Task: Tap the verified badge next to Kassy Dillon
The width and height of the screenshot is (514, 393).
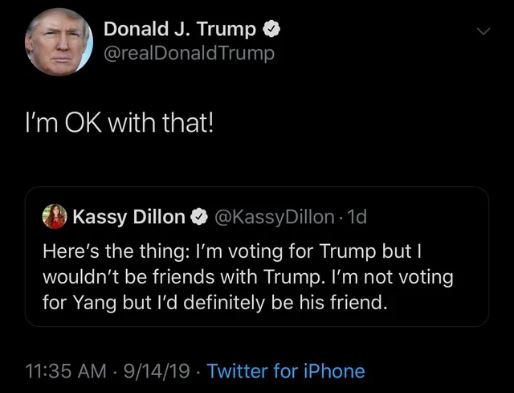Action: (199, 217)
